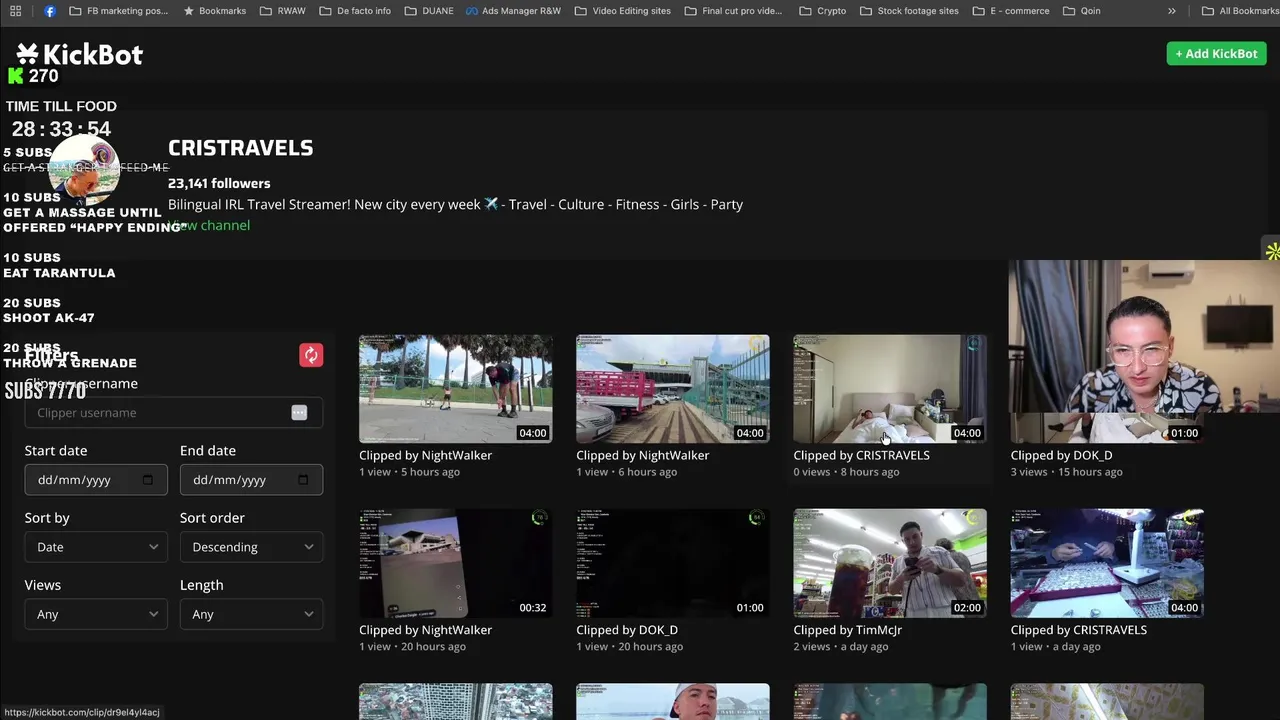Expand the Views Any dropdown

96,614
